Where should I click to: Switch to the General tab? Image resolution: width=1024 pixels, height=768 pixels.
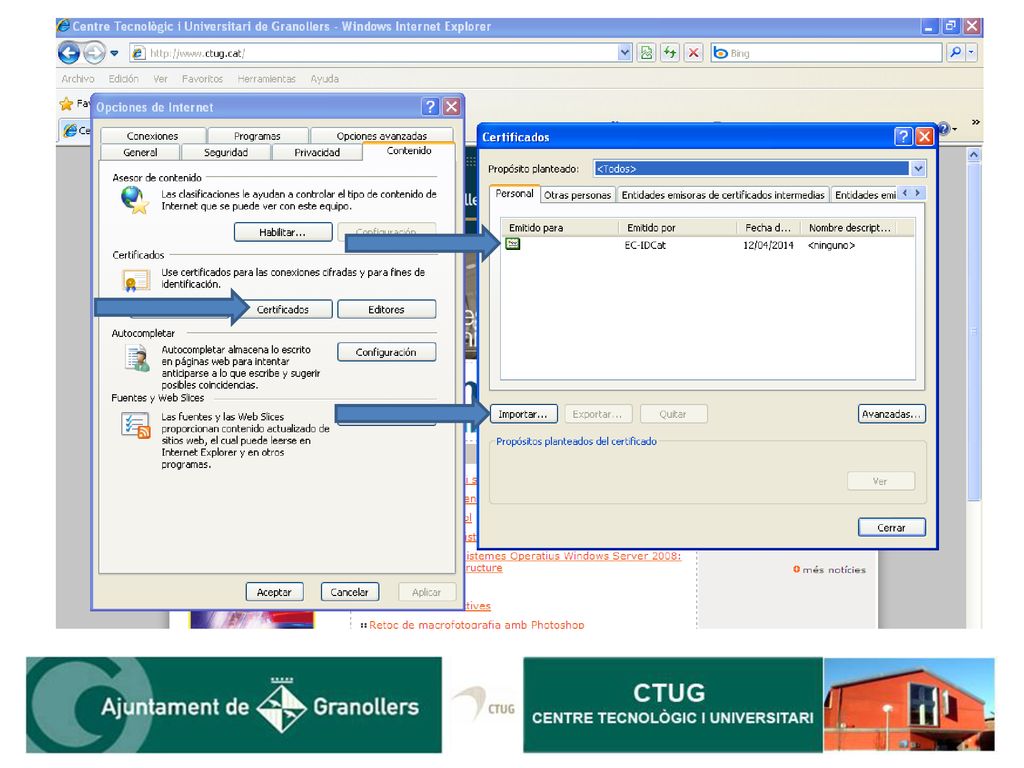click(140, 152)
